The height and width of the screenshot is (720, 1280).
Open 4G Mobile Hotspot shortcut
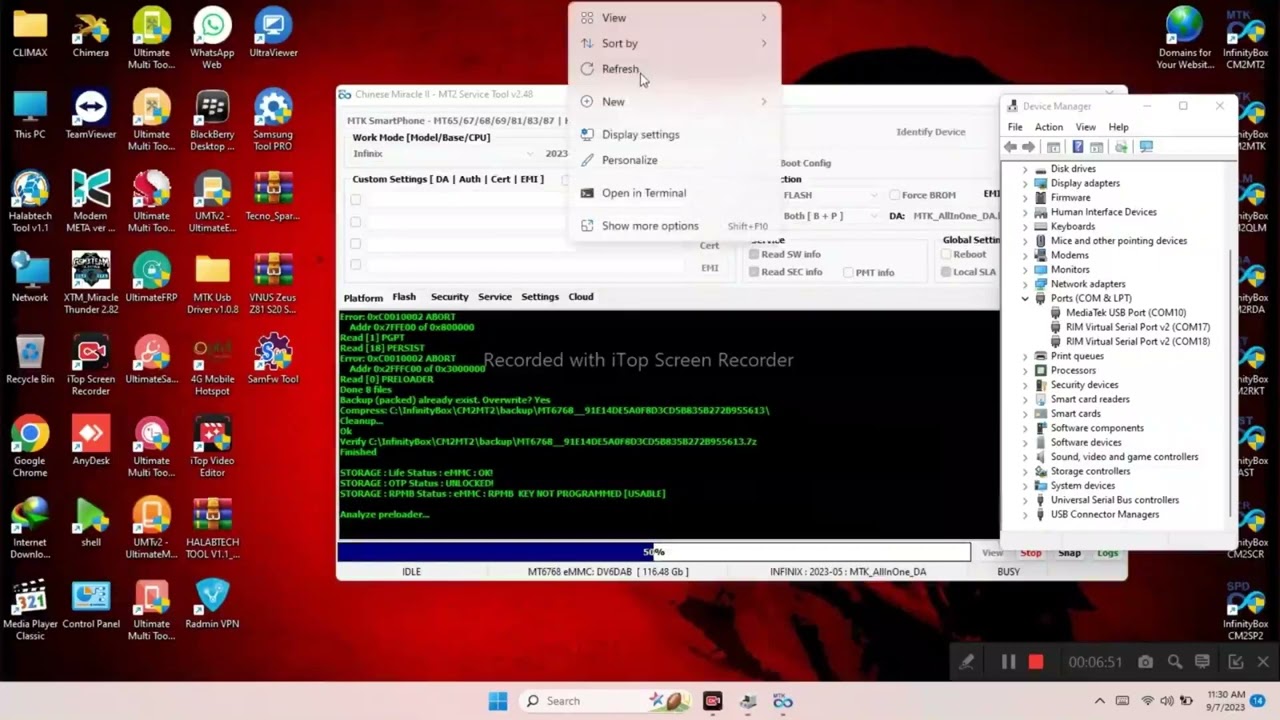212,366
